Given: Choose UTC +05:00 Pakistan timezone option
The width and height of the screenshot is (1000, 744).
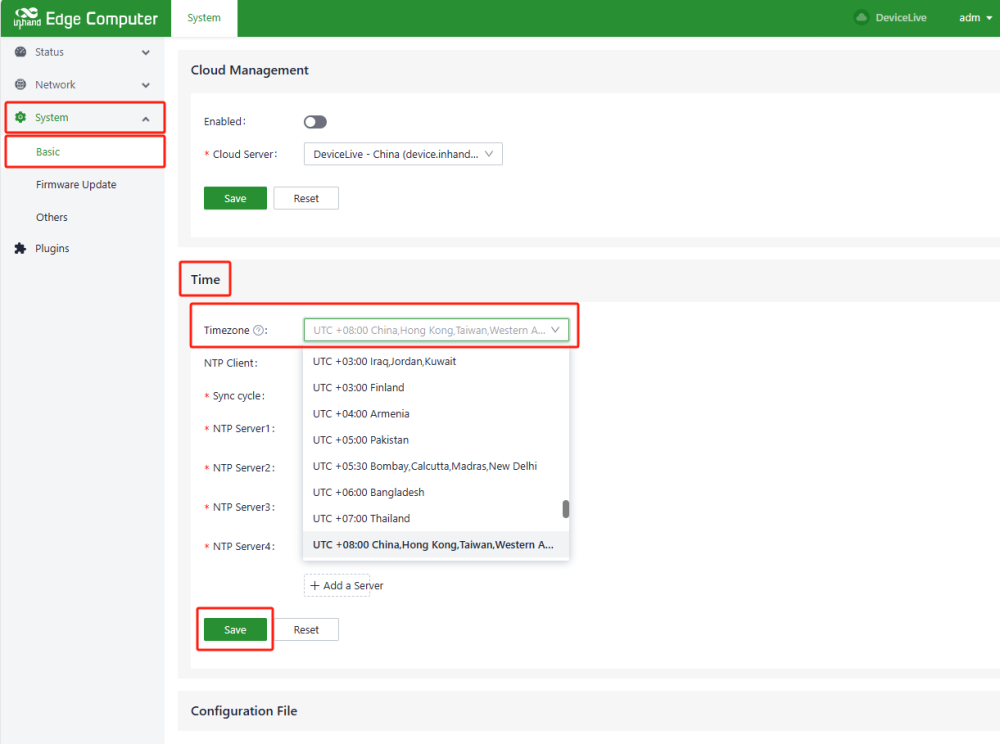Looking at the screenshot, I should click(x=361, y=440).
